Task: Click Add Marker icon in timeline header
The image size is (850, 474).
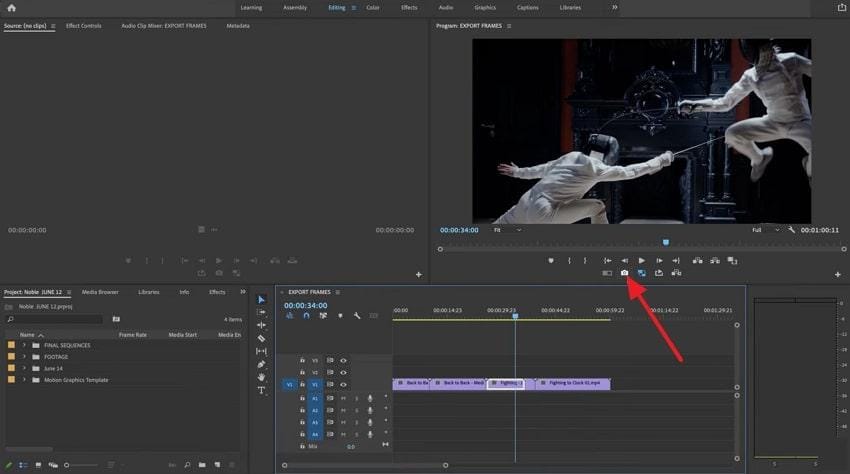Action: 340,316
